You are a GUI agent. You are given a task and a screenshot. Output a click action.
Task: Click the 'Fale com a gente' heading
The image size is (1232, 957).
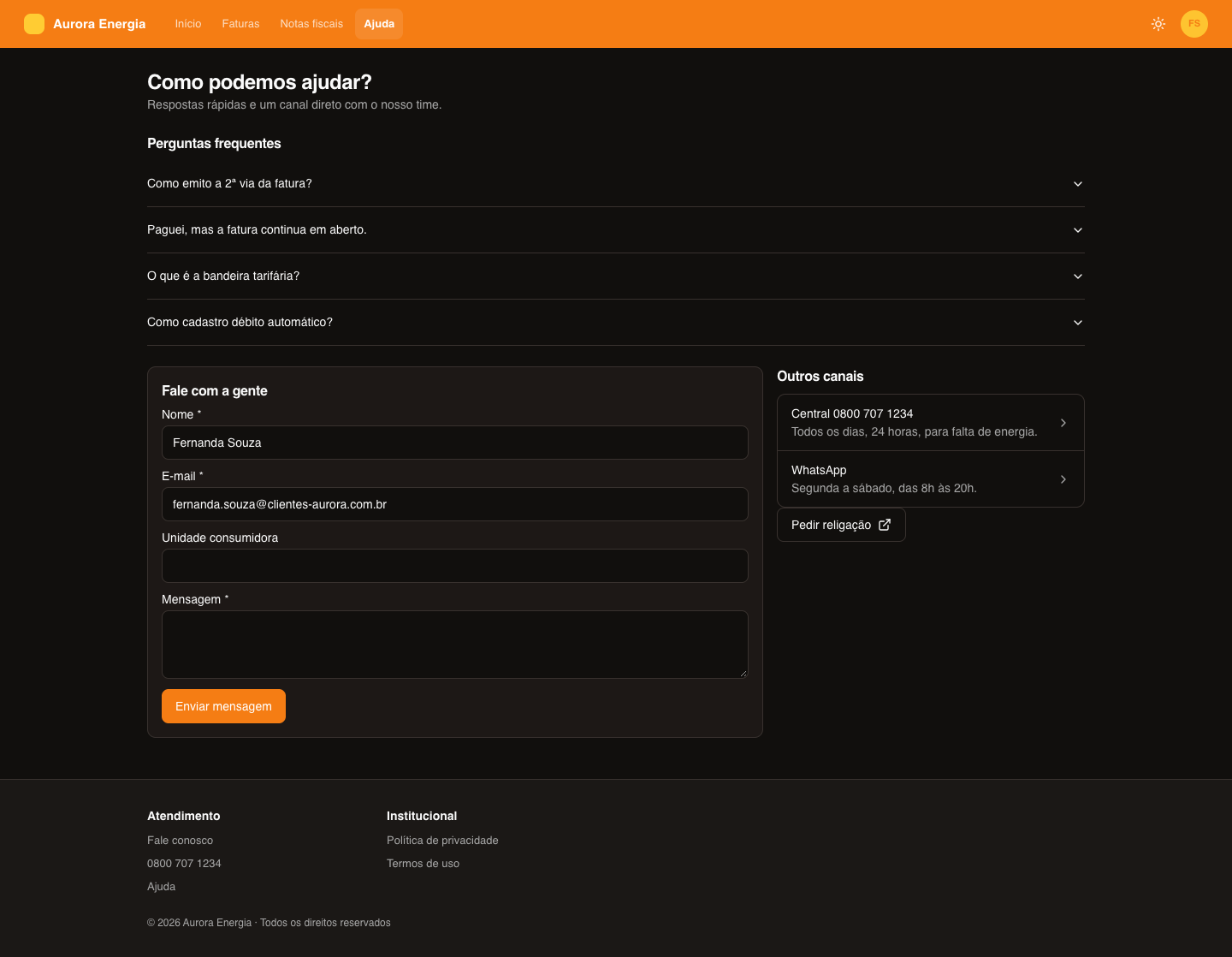[215, 391]
